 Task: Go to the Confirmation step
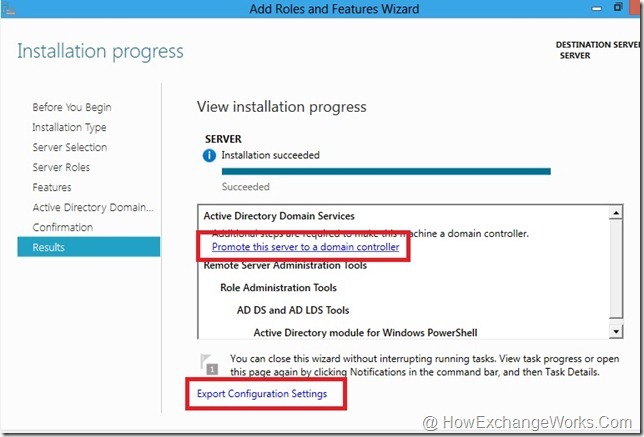[x=62, y=227]
